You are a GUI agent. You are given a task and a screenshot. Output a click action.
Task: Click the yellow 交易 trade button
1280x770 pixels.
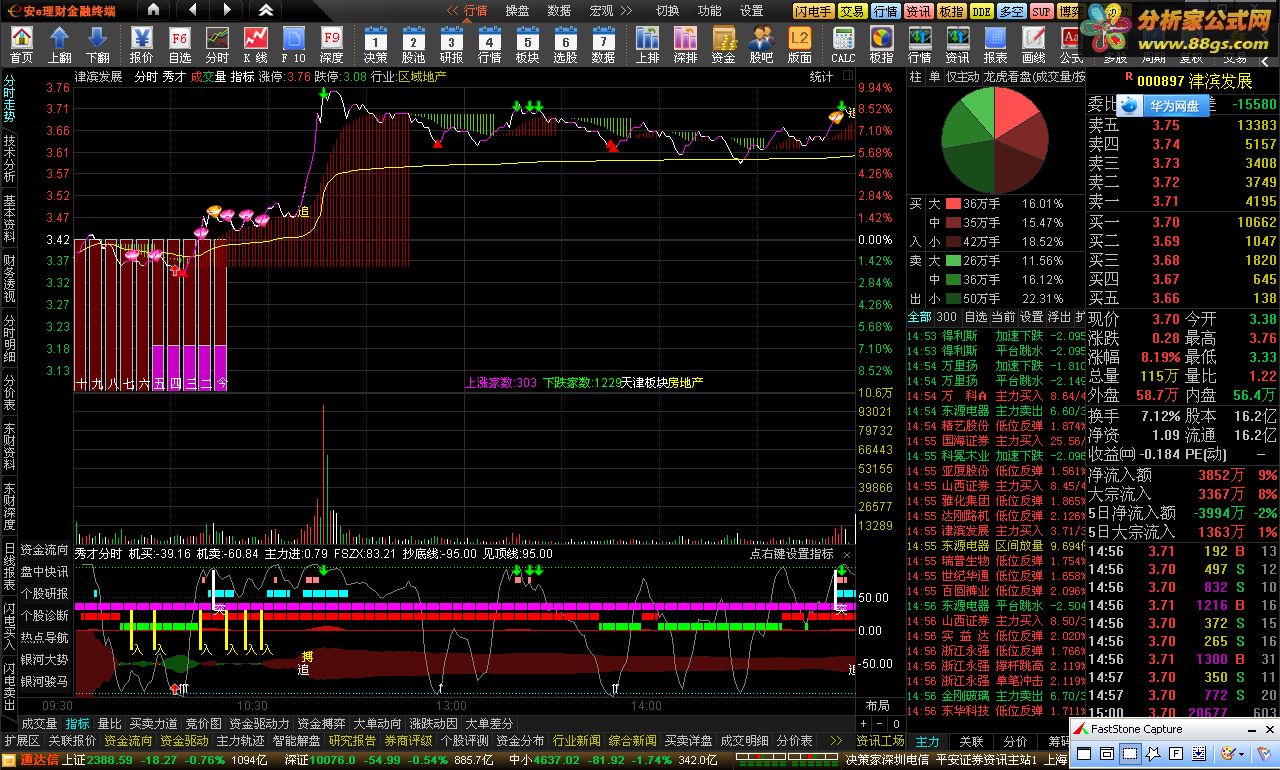click(852, 11)
